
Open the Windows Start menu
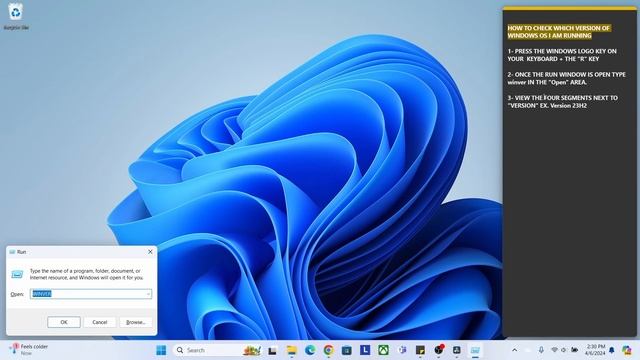pos(161,350)
